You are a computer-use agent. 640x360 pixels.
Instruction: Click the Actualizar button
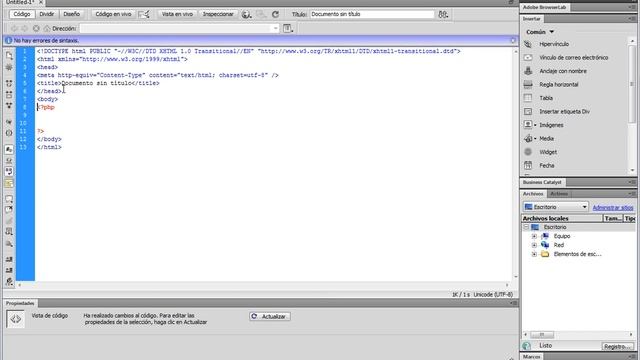coord(270,317)
